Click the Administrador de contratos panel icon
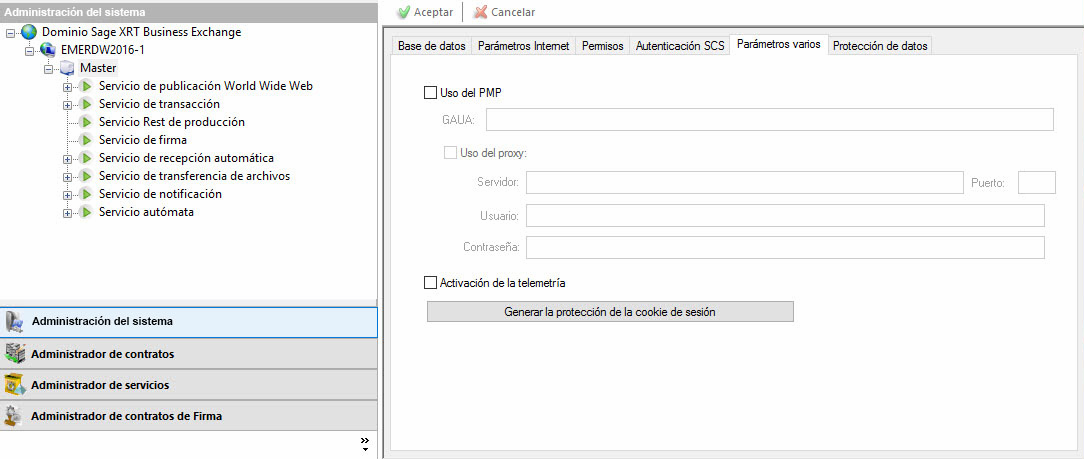 [x=15, y=354]
